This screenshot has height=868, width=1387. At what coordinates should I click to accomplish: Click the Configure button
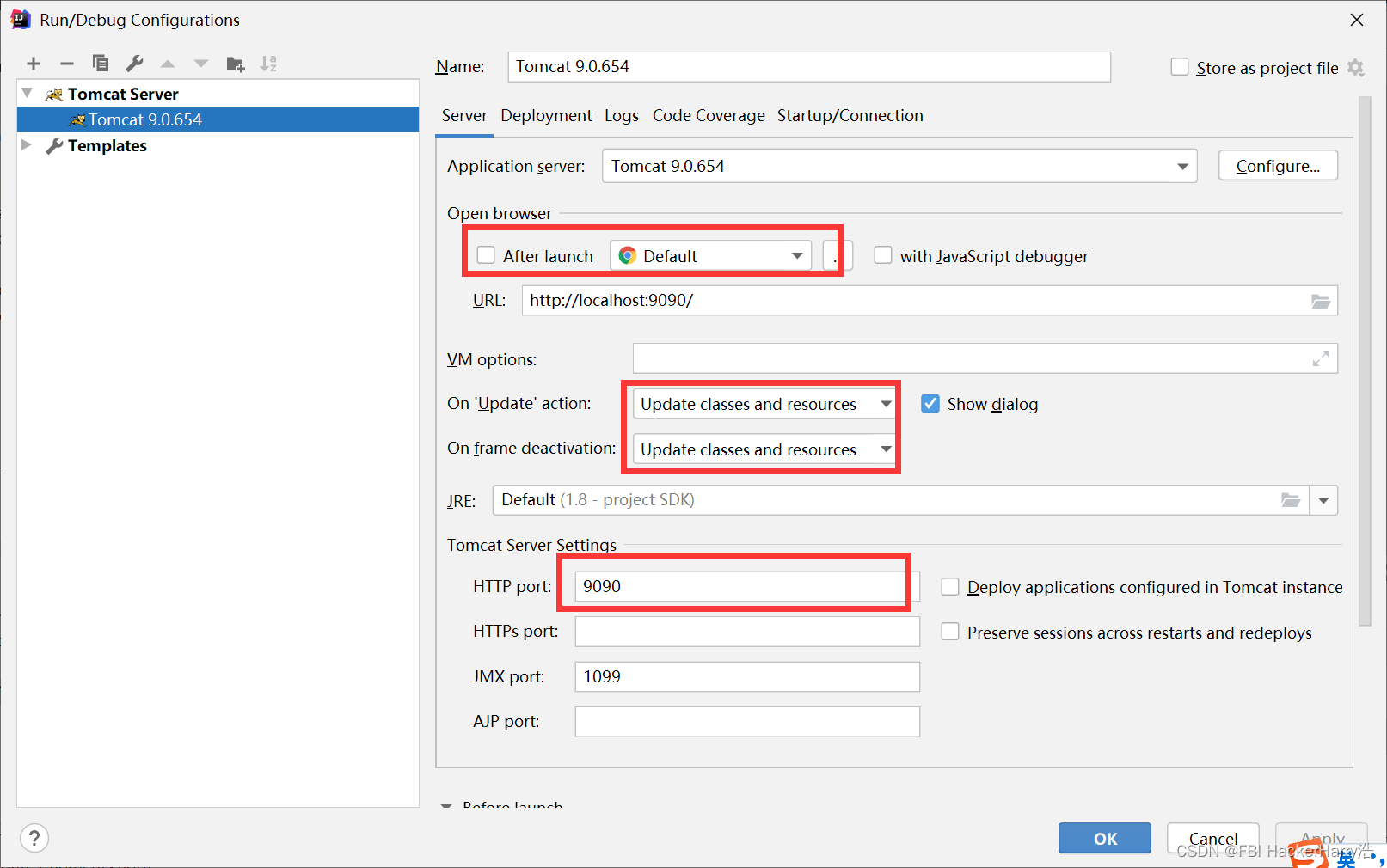coord(1278,165)
